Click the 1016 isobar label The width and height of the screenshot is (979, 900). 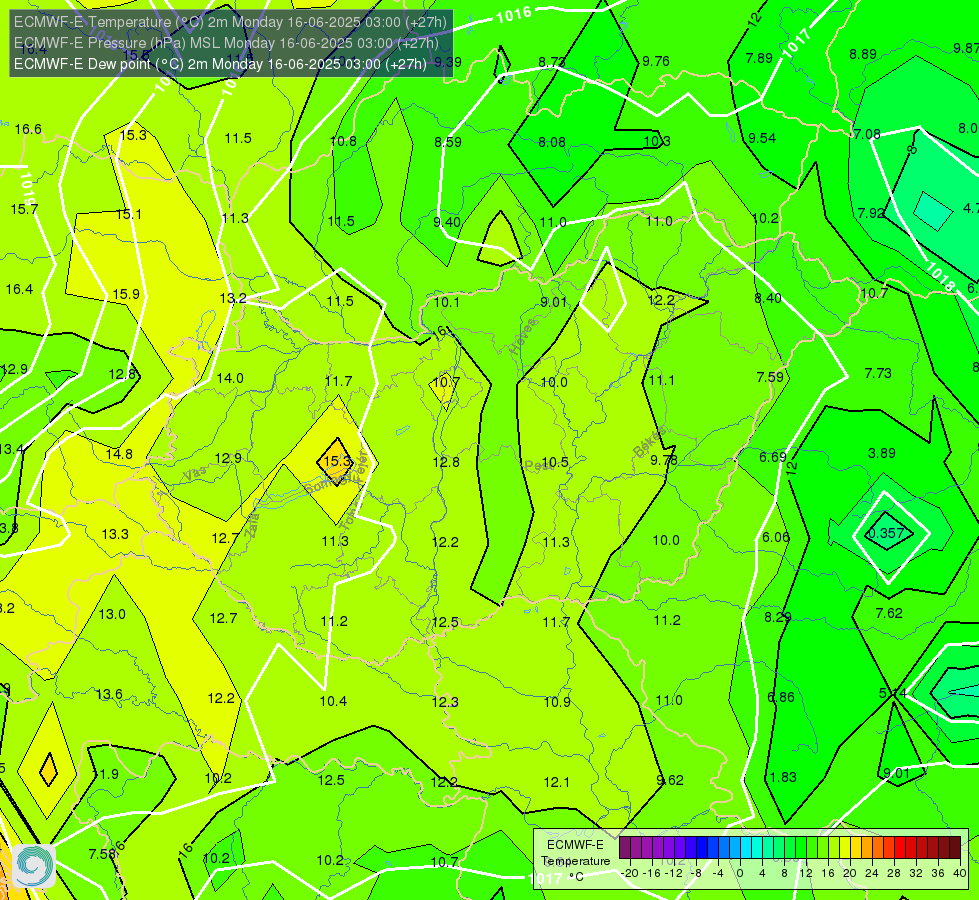(514, 14)
